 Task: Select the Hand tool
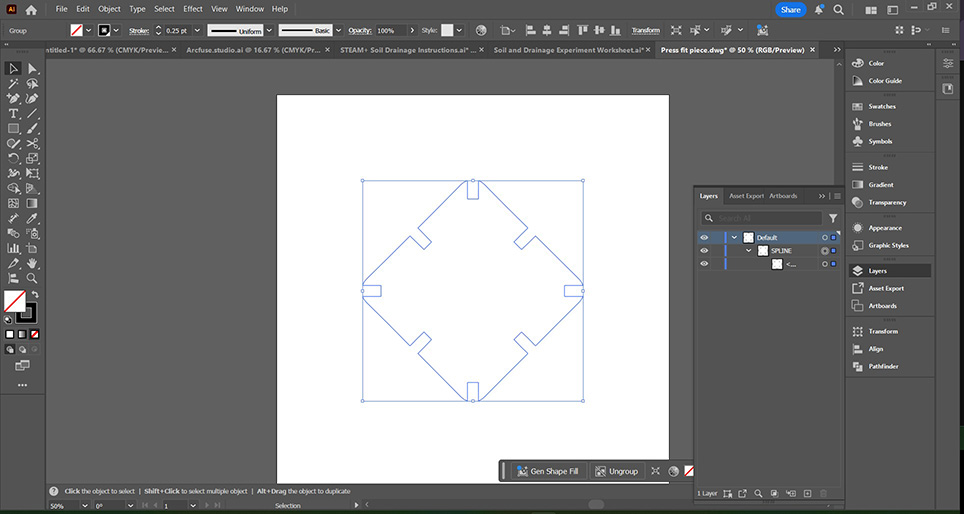click(x=32, y=263)
